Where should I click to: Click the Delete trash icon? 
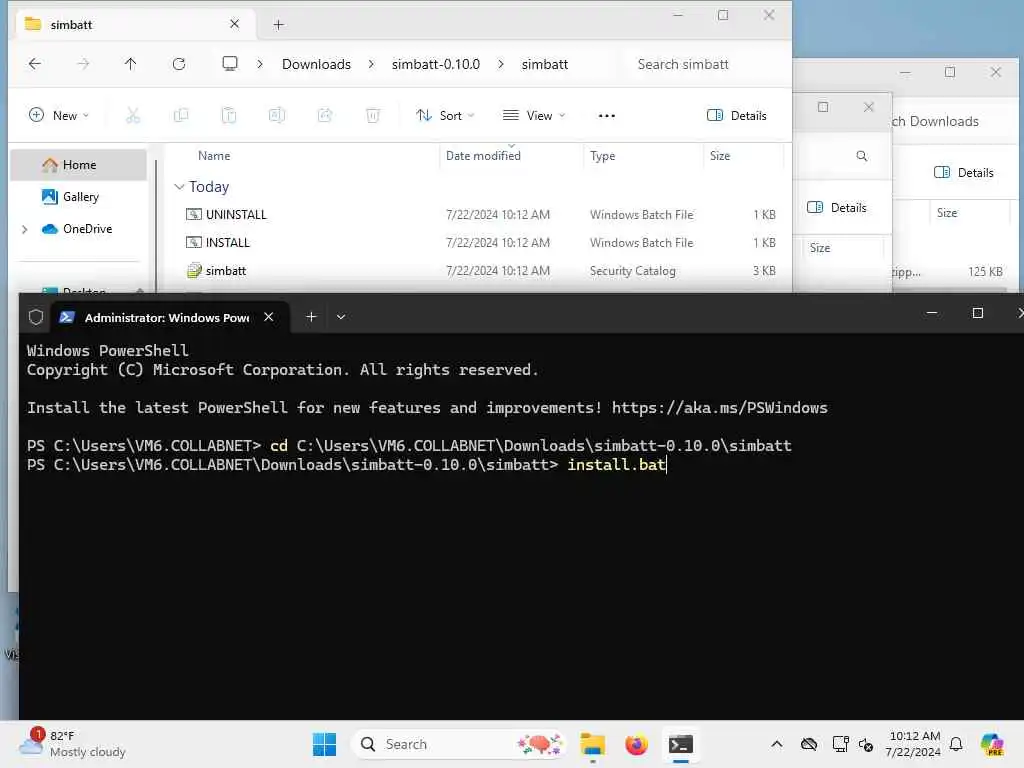373,116
